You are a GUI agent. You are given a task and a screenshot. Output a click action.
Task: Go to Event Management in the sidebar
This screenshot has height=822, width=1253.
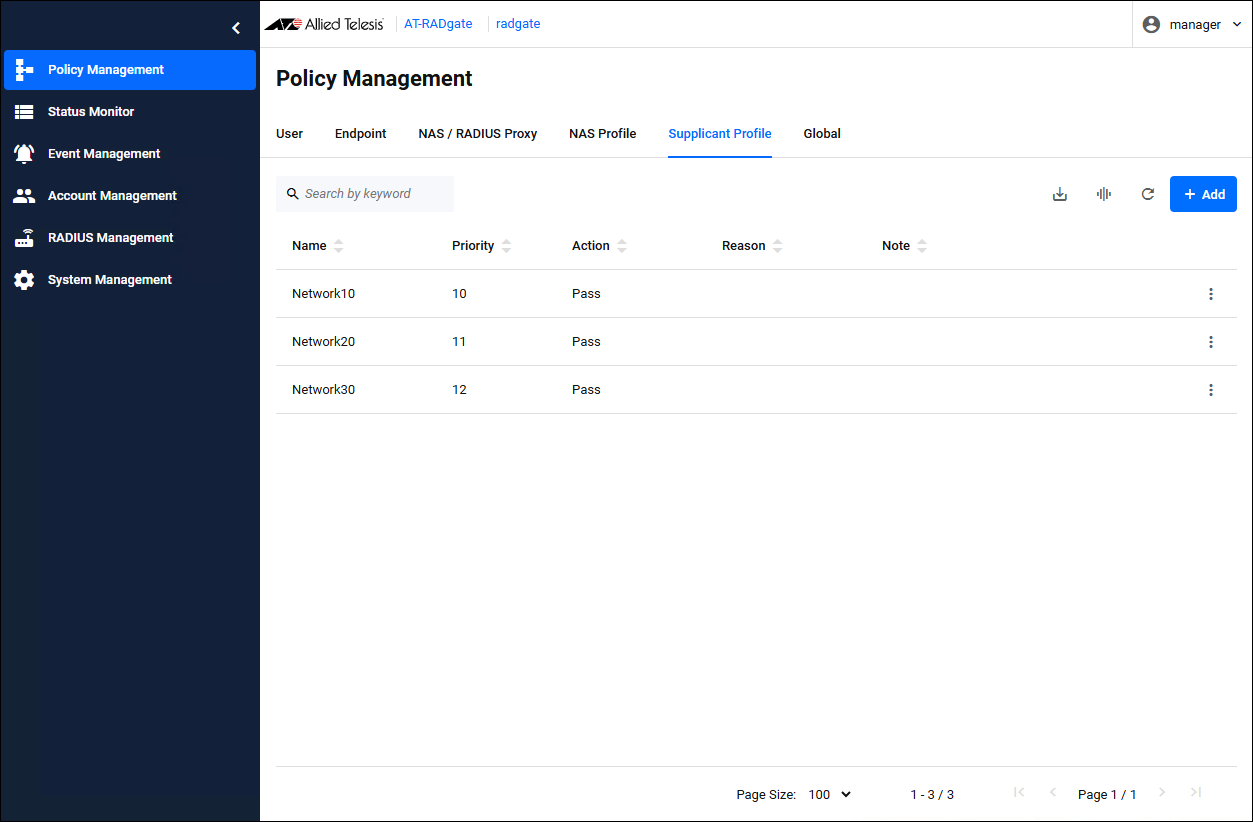pyautogui.click(x=104, y=154)
